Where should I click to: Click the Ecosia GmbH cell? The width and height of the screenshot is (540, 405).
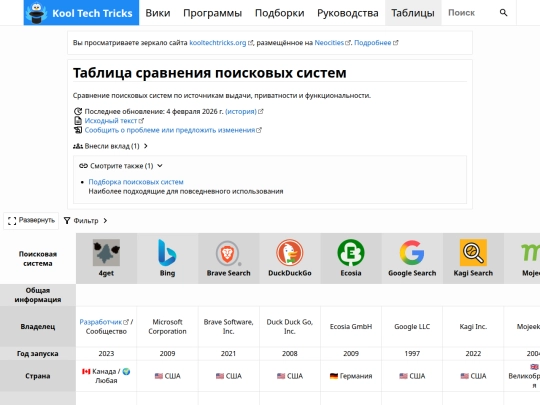pos(351,326)
